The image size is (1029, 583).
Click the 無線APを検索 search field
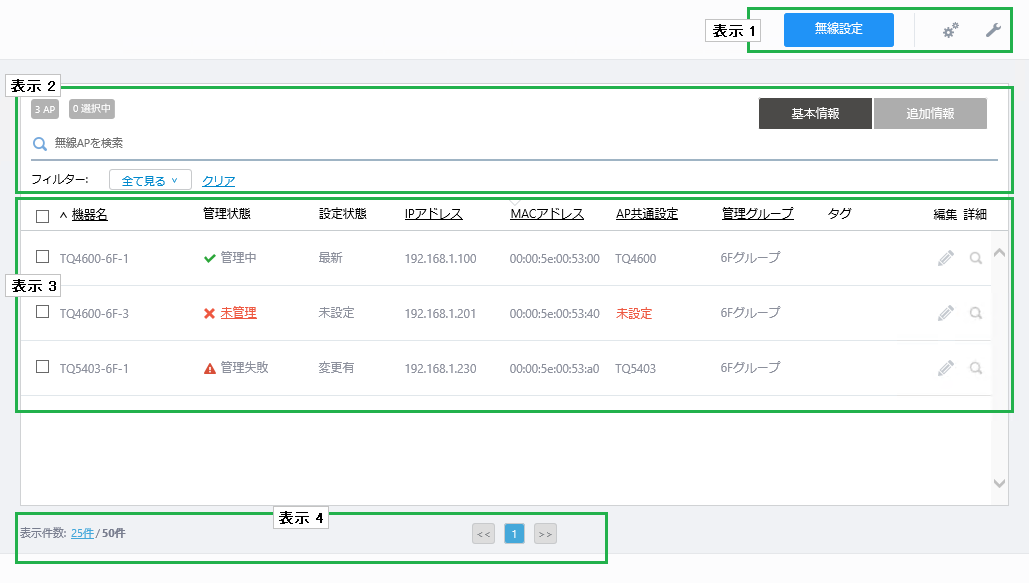point(514,143)
